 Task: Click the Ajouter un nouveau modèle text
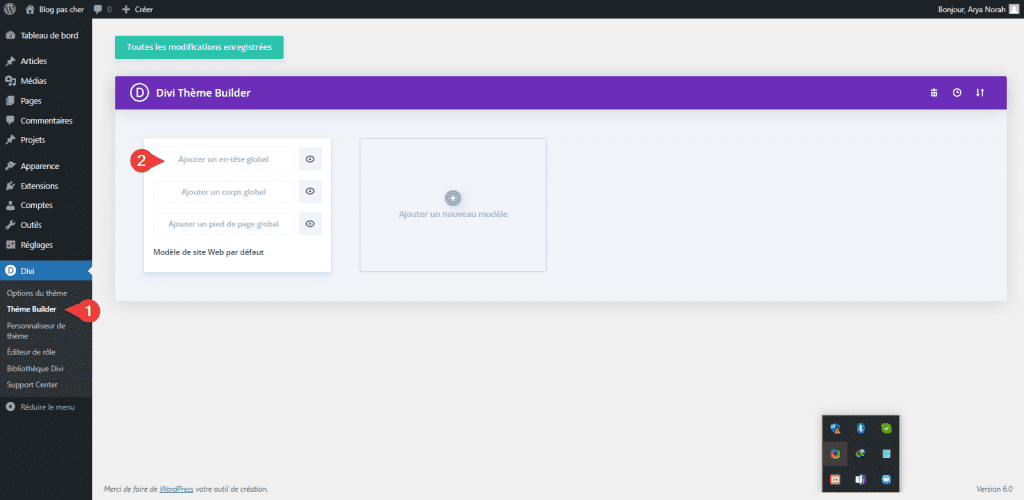click(x=453, y=214)
